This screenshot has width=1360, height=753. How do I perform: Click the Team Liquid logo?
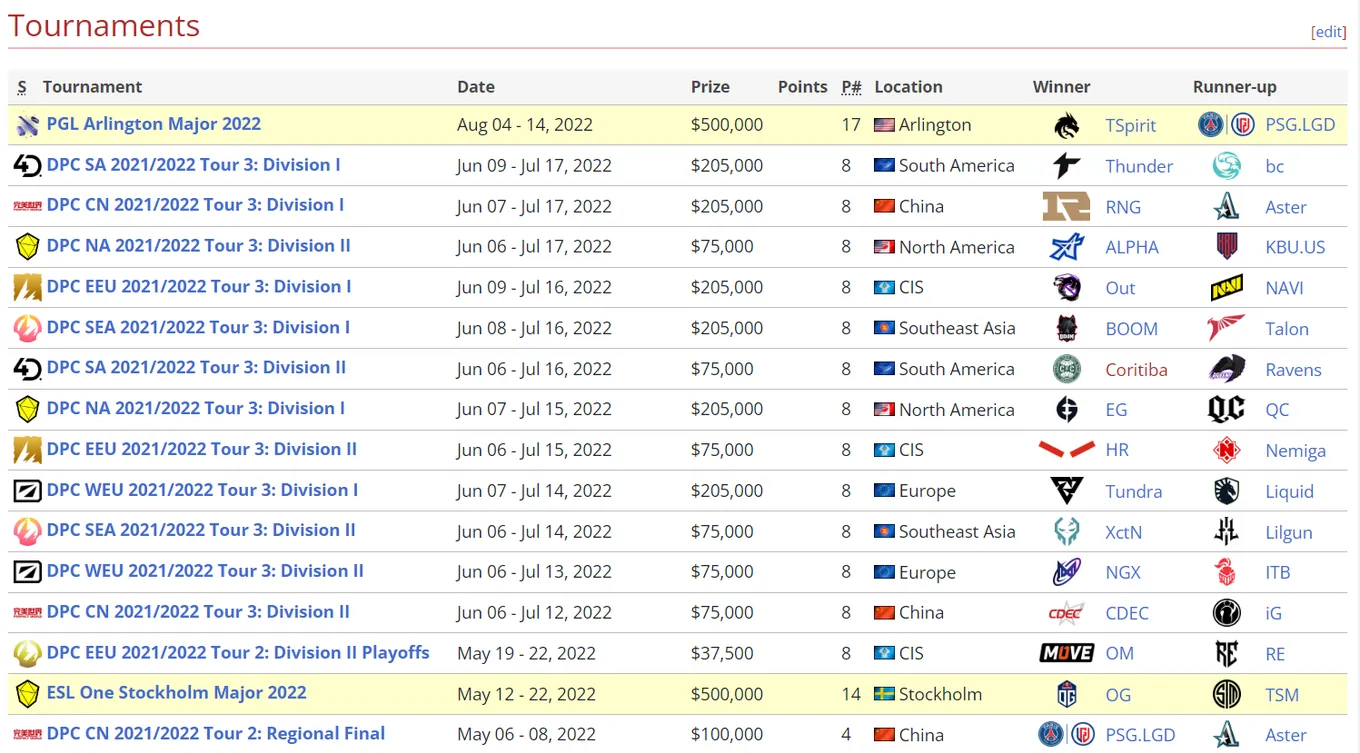1227,491
